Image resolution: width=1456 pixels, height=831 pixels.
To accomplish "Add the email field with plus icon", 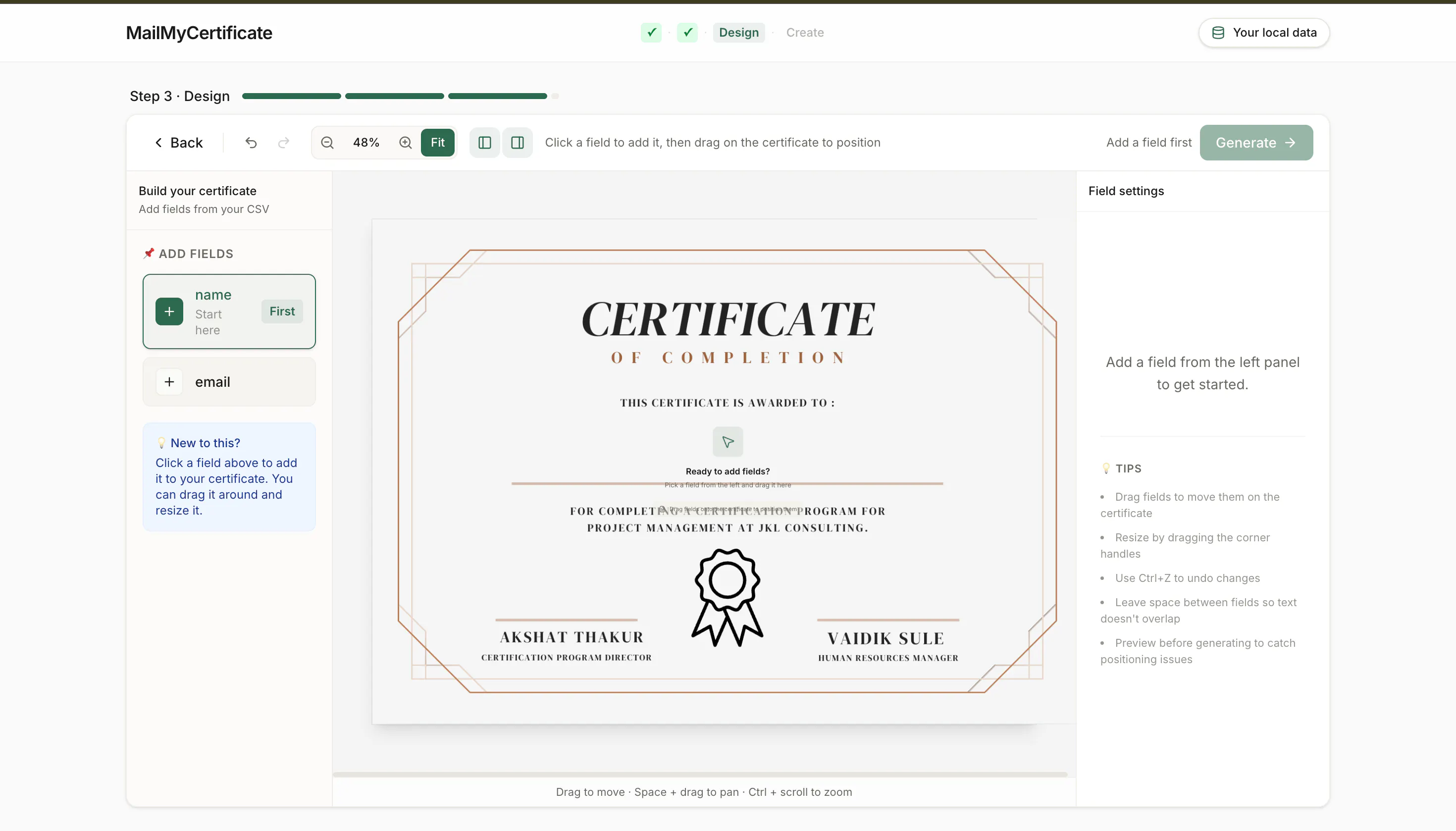I will [x=169, y=382].
